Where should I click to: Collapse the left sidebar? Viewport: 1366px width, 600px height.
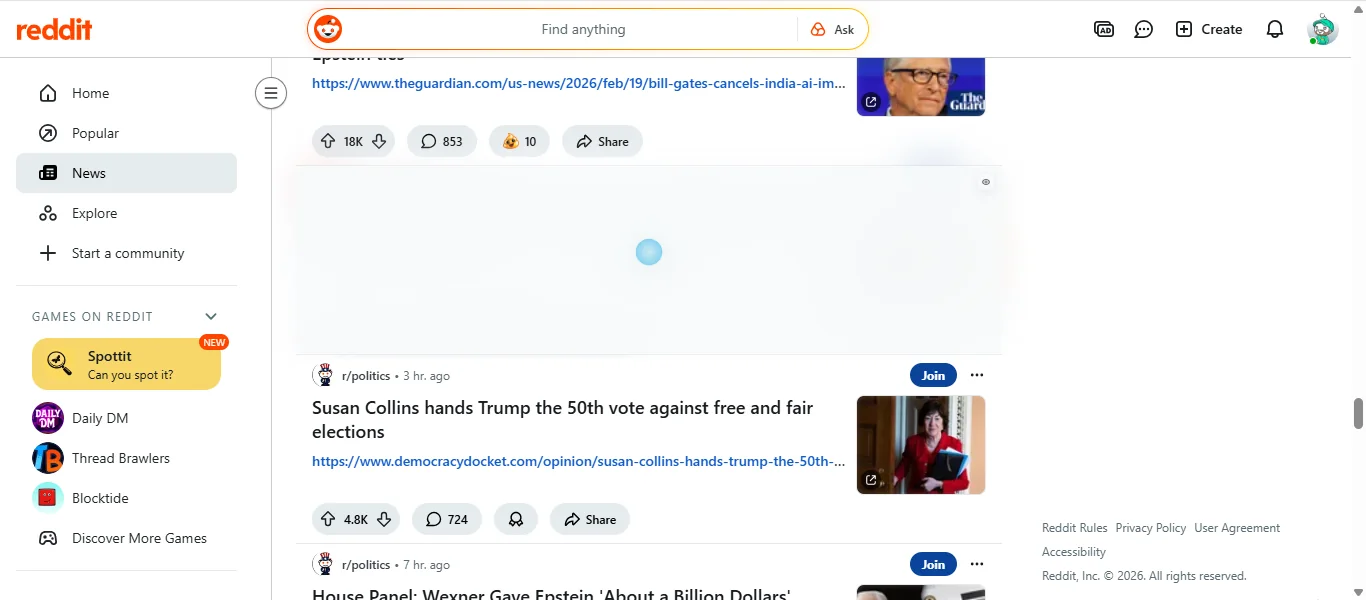[x=271, y=93]
